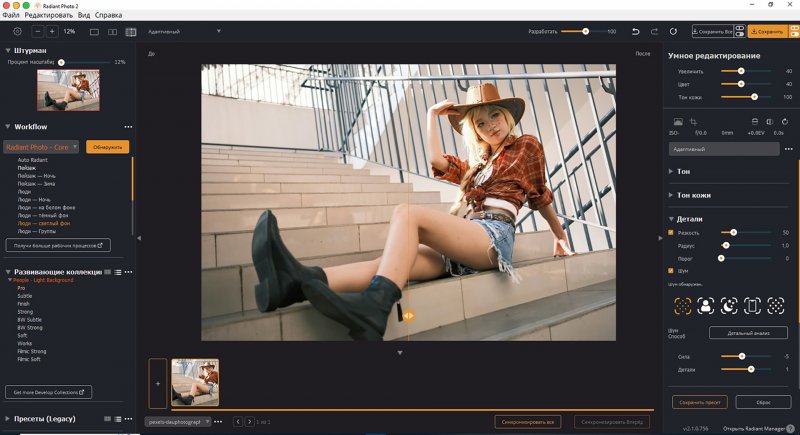Open the Файл menu
Image resolution: width=800 pixels, height=435 pixels.
point(11,15)
